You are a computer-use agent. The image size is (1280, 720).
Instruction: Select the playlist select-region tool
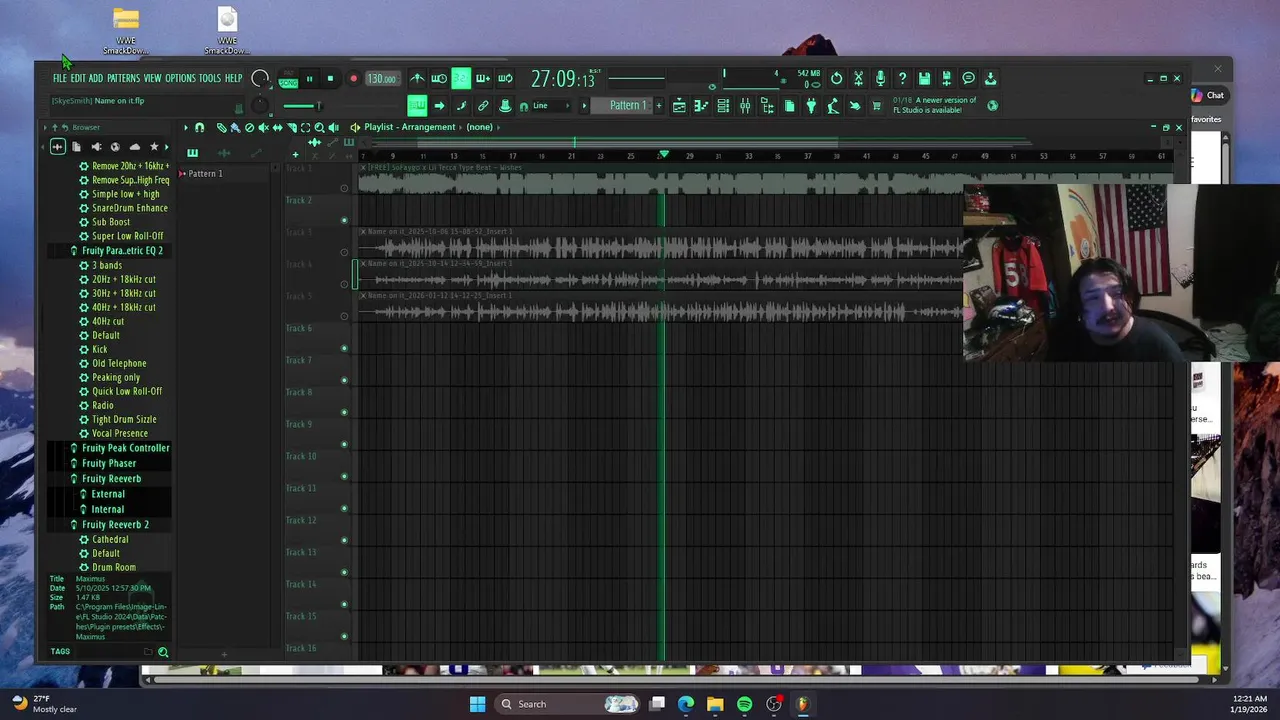coord(305,127)
